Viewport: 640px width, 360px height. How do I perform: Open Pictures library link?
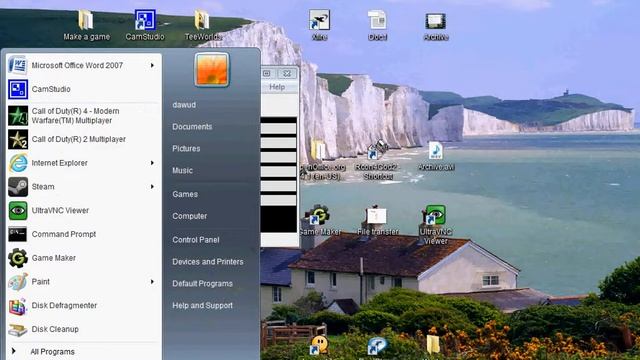point(186,149)
